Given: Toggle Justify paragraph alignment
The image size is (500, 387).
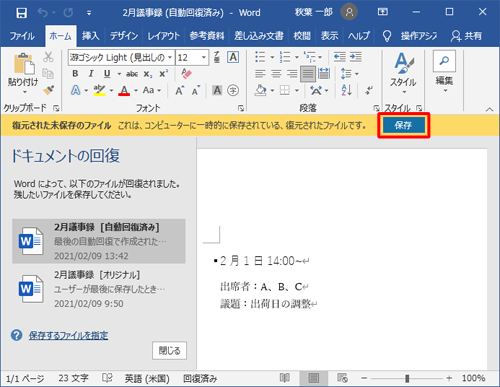Looking at the screenshot, I should point(308,74).
